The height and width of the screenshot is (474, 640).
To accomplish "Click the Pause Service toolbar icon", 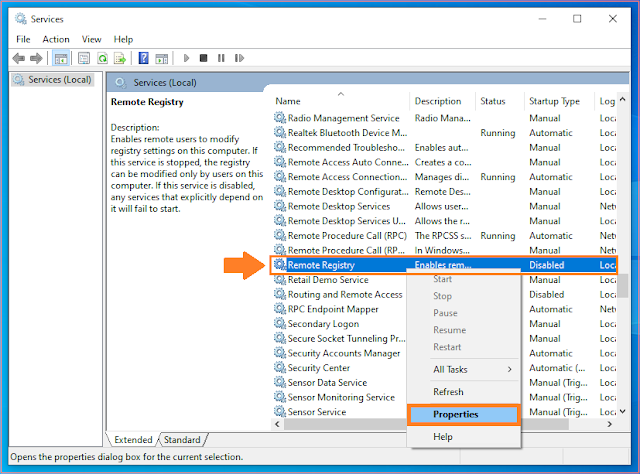I will 221,58.
